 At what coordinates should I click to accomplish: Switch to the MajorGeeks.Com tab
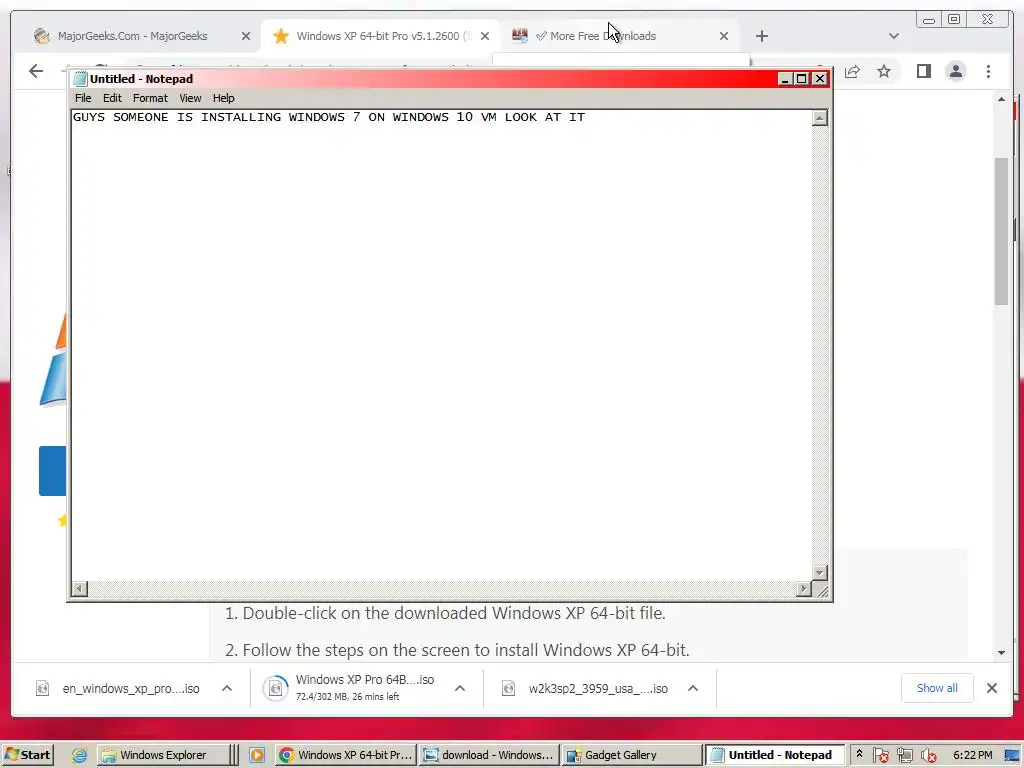[133, 36]
